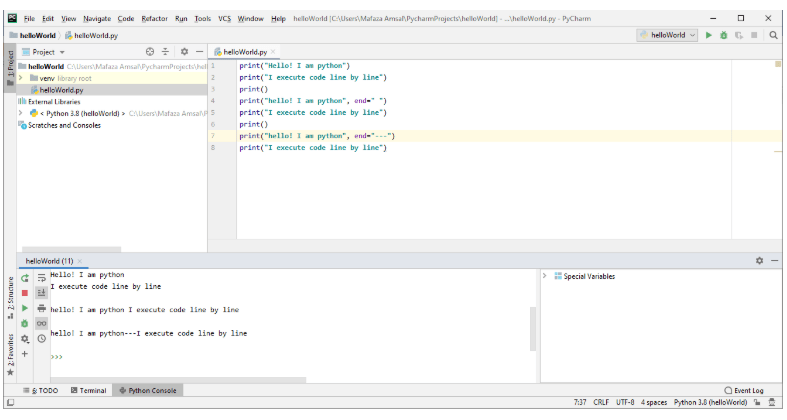The image size is (787, 420).
Task: Open console history clock icon
Action: (42, 339)
